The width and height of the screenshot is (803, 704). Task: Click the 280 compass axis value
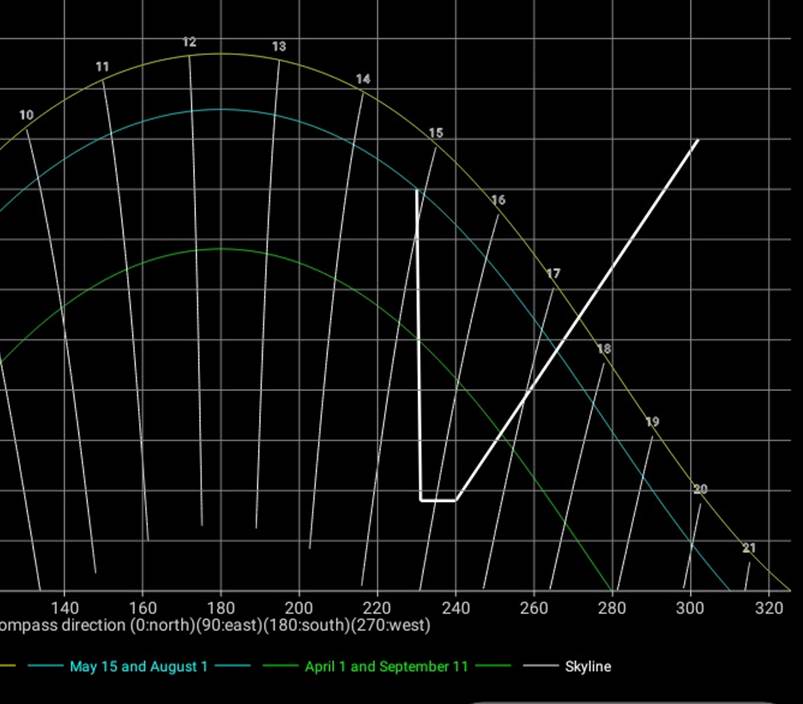[x=612, y=608]
